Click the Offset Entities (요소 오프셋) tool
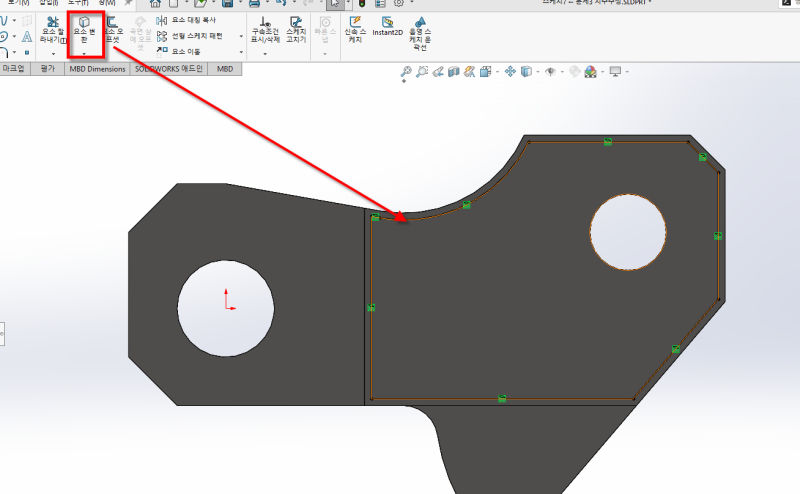This screenshot has height=494, width=800. [112, 27]
